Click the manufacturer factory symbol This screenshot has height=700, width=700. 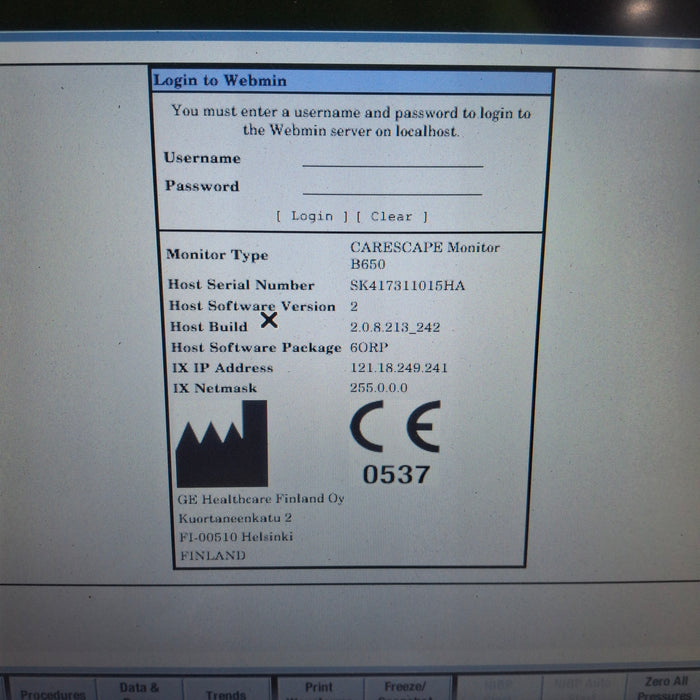coord(222,443)
